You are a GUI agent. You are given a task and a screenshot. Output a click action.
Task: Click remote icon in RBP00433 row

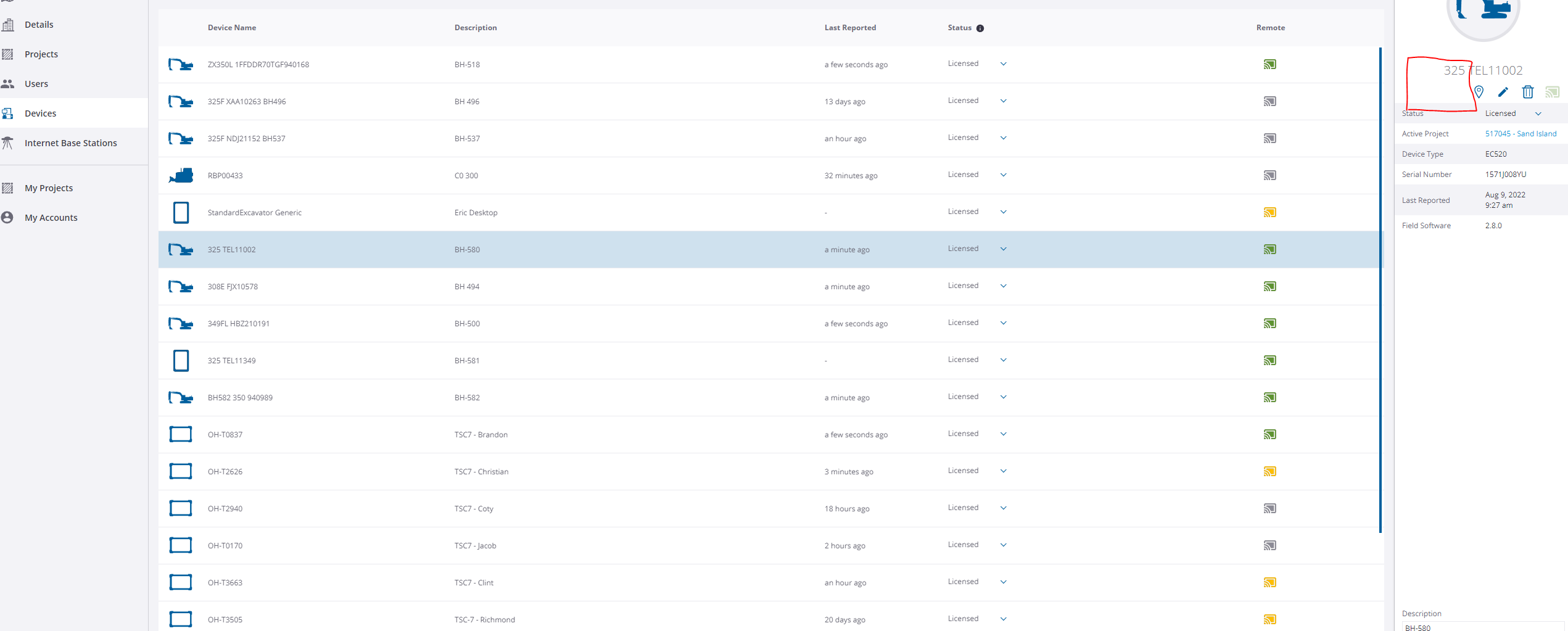[1269, 175]
